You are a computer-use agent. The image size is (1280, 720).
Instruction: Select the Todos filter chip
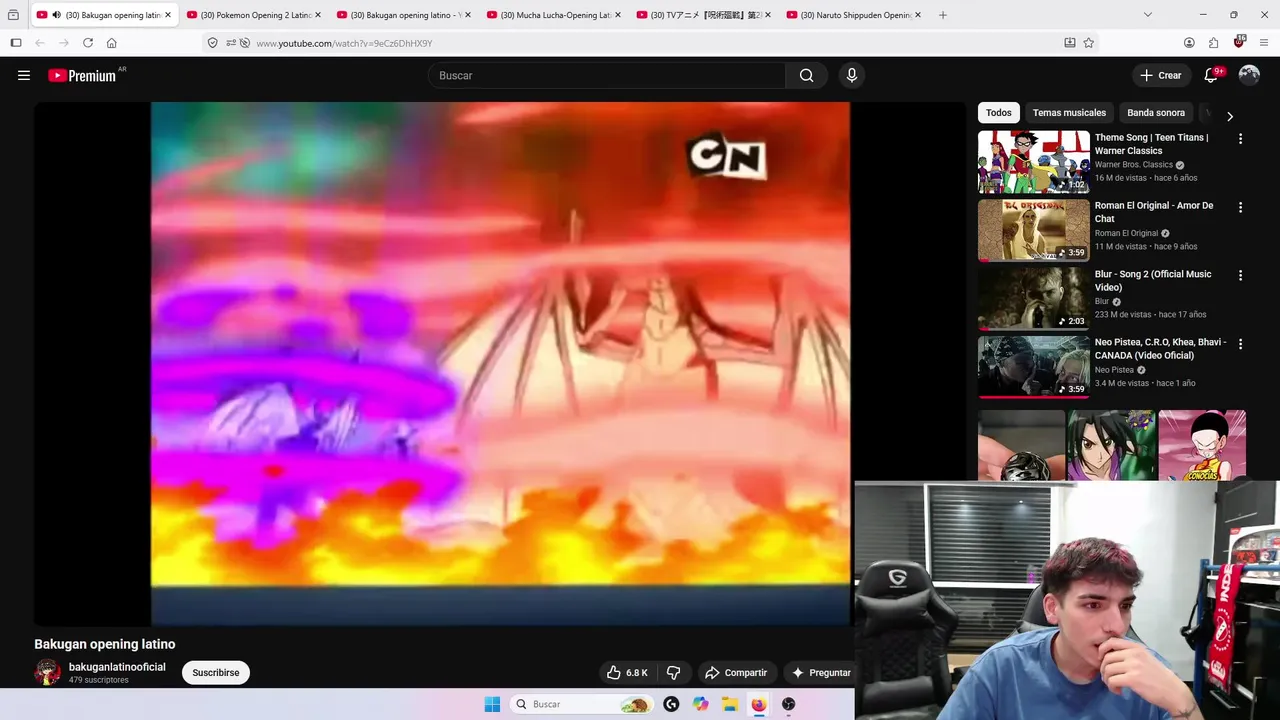click(998, 113)
